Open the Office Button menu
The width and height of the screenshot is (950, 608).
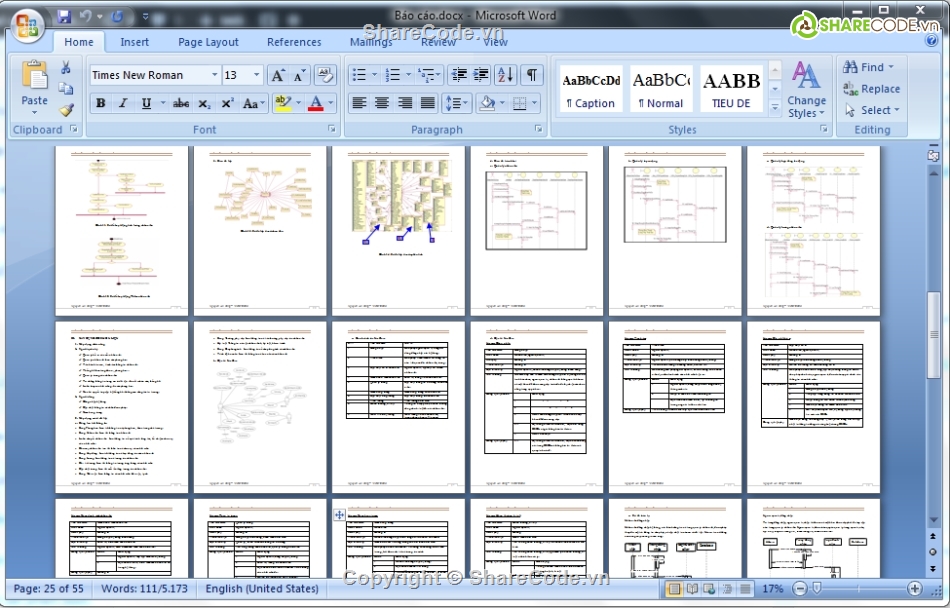click(27, 25)
